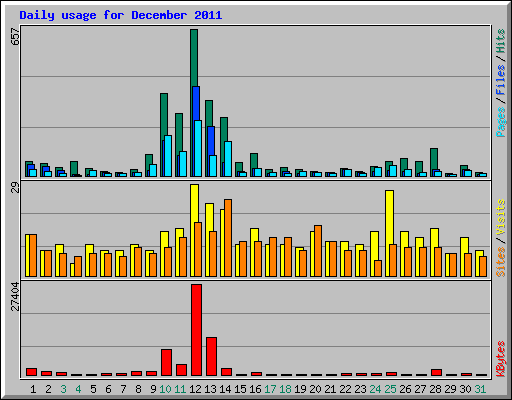Viewport: 512px width, 400px height.
Task: Select the red KBytes bar for day 13
Action: pos(211,357)
